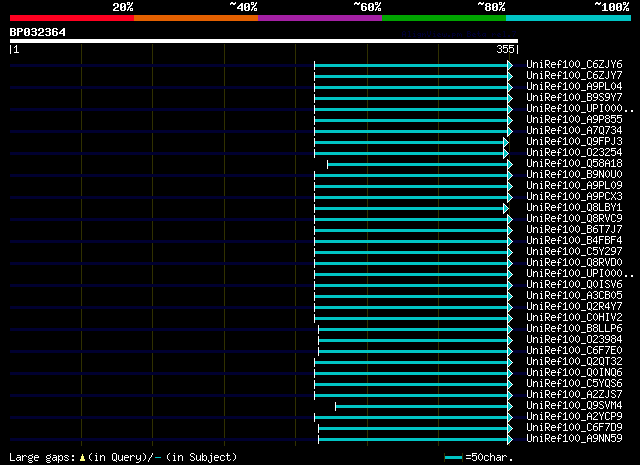Select the UniRef100_B4FBF4 label

point(574,241)
